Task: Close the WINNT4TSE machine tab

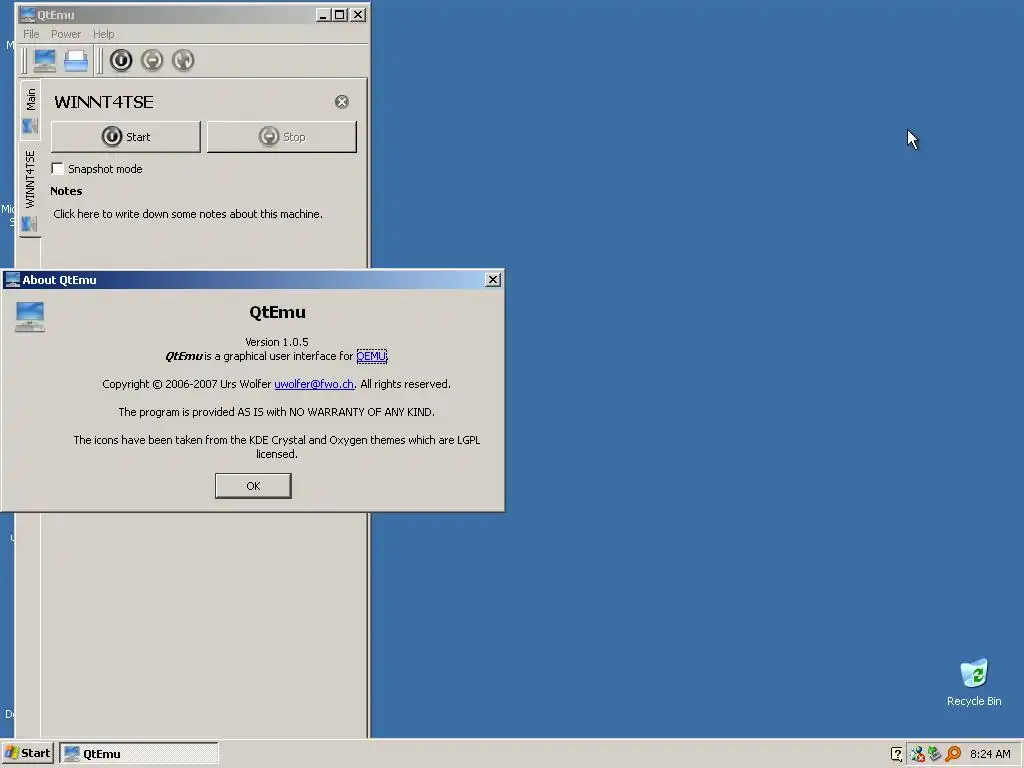Action: pyautogui.click(x=342, y=102)
